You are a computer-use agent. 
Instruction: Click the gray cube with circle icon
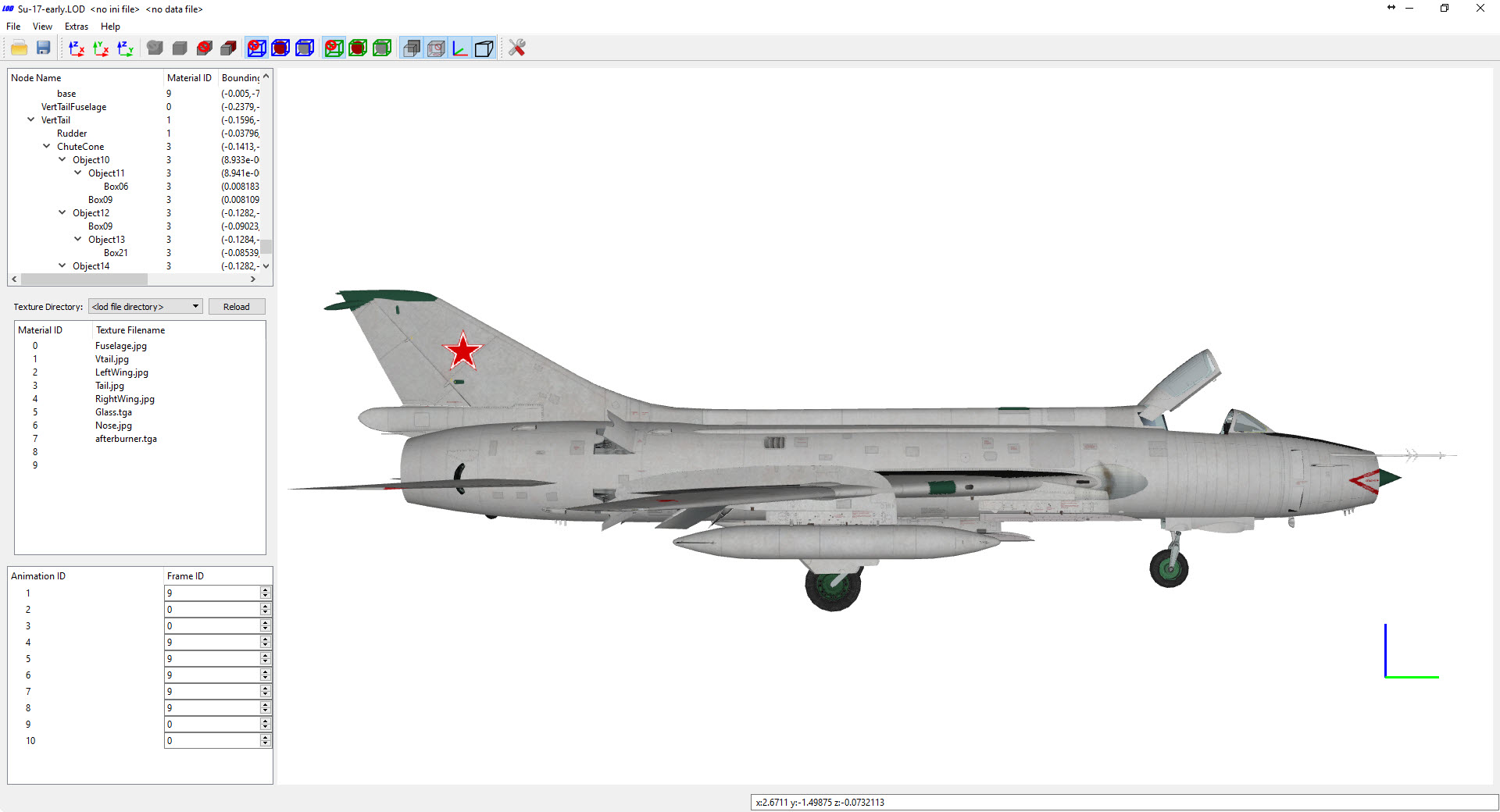155,48
